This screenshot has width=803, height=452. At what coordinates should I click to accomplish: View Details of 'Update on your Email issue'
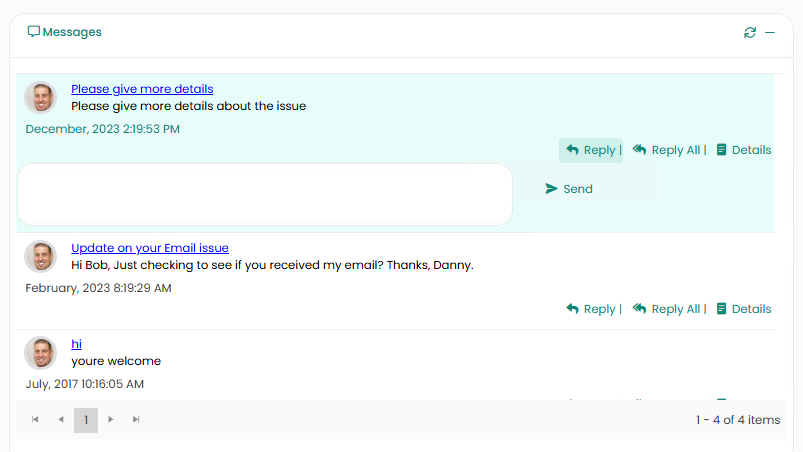pyautogui.click(x=743, y=309)
